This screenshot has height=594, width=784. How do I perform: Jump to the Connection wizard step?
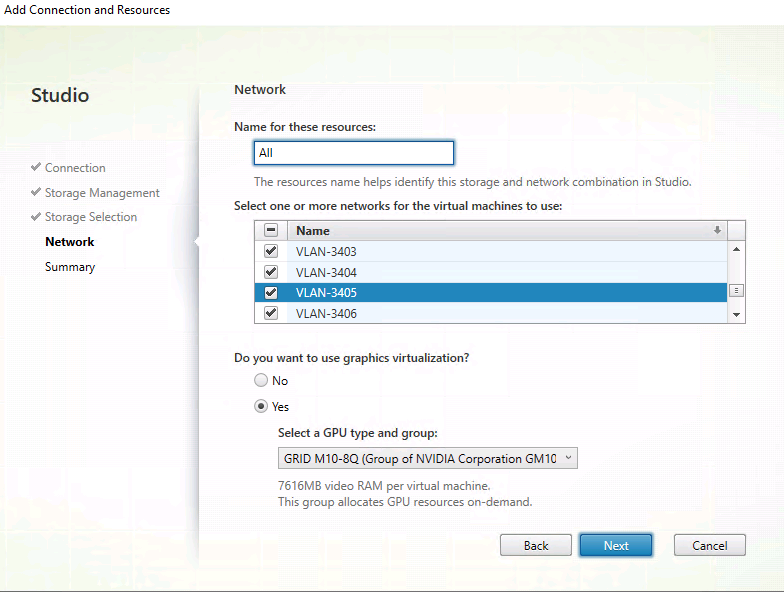pos(75,168)
